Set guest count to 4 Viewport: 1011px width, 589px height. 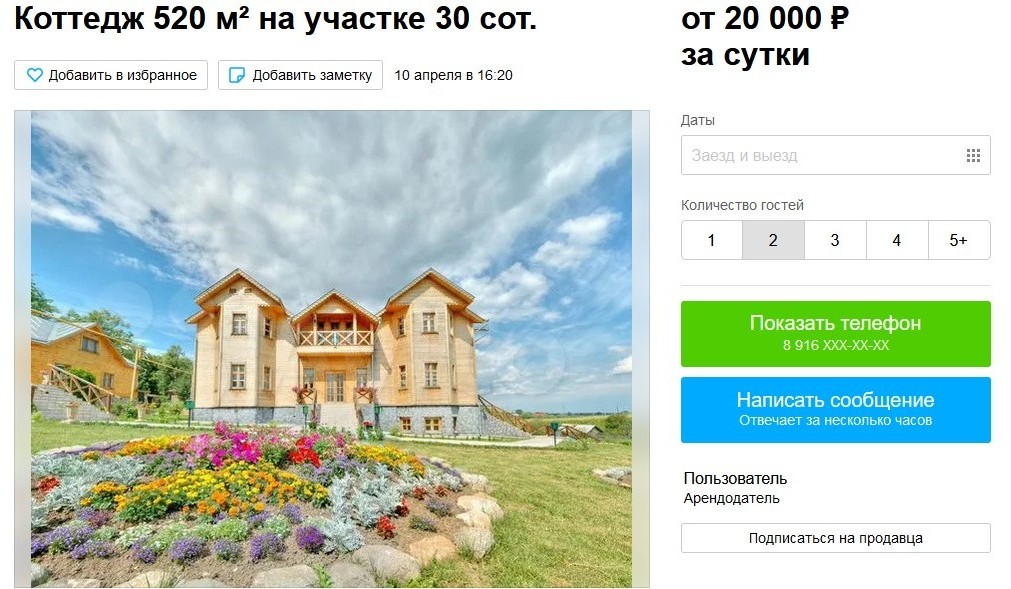click(897, 240)
